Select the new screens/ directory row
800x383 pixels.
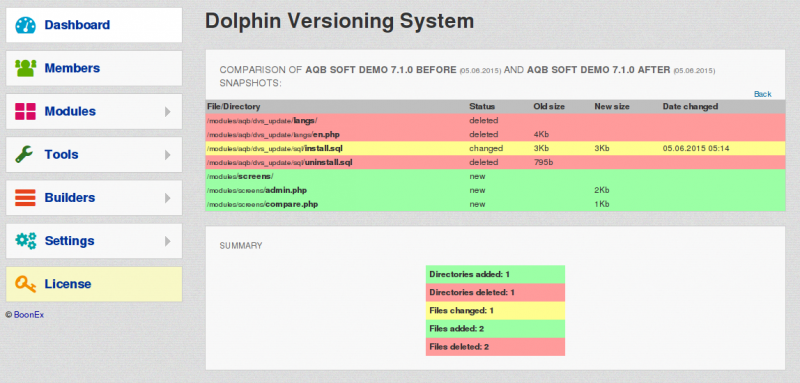coord(495,176)
